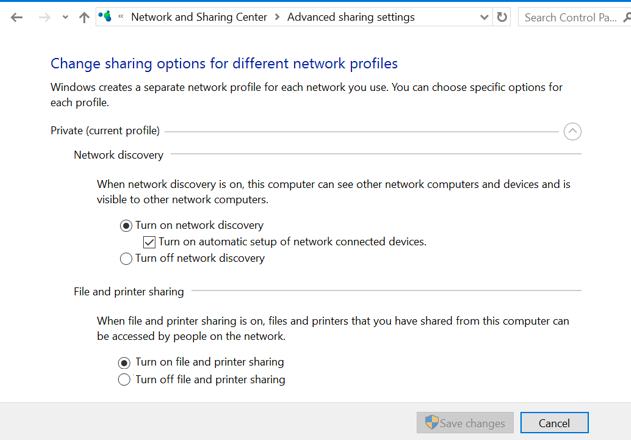Click the Cancel button
The image size is (631, 440).
click(554, 423)
